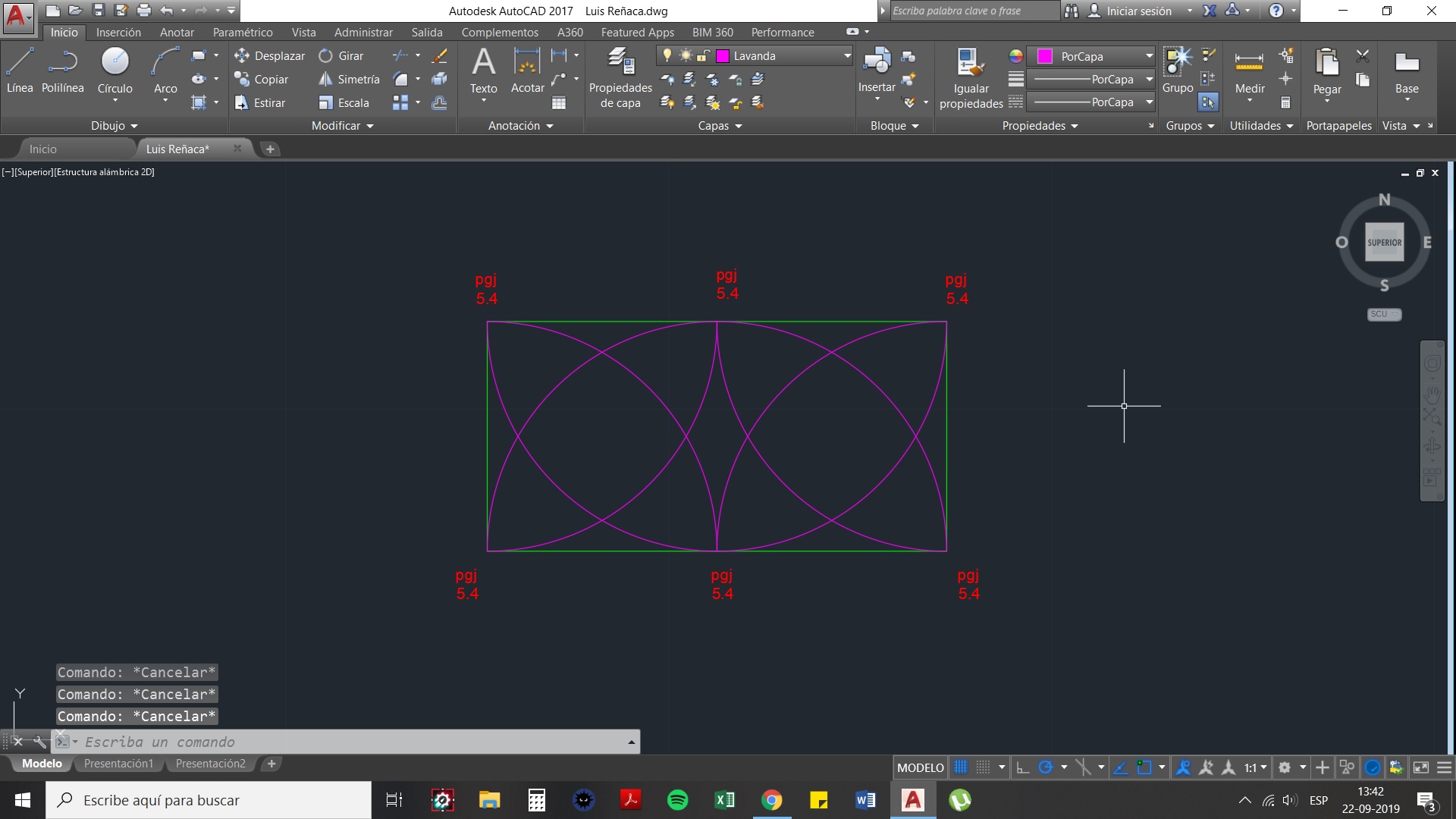
Task: Expand the Utilidades panel
Action: (x=1262, y=126)
